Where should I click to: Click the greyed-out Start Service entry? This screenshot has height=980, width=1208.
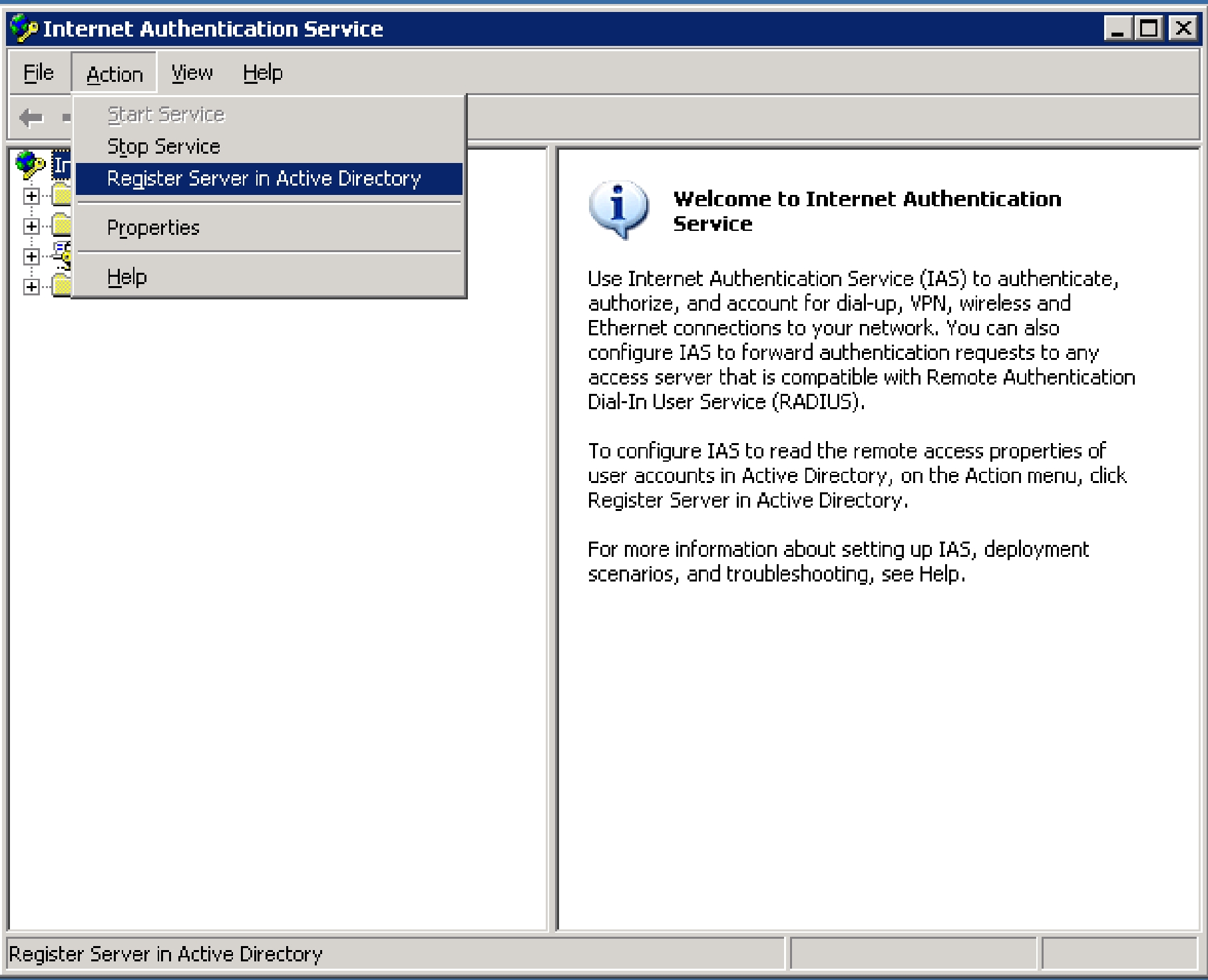(269, 114)
